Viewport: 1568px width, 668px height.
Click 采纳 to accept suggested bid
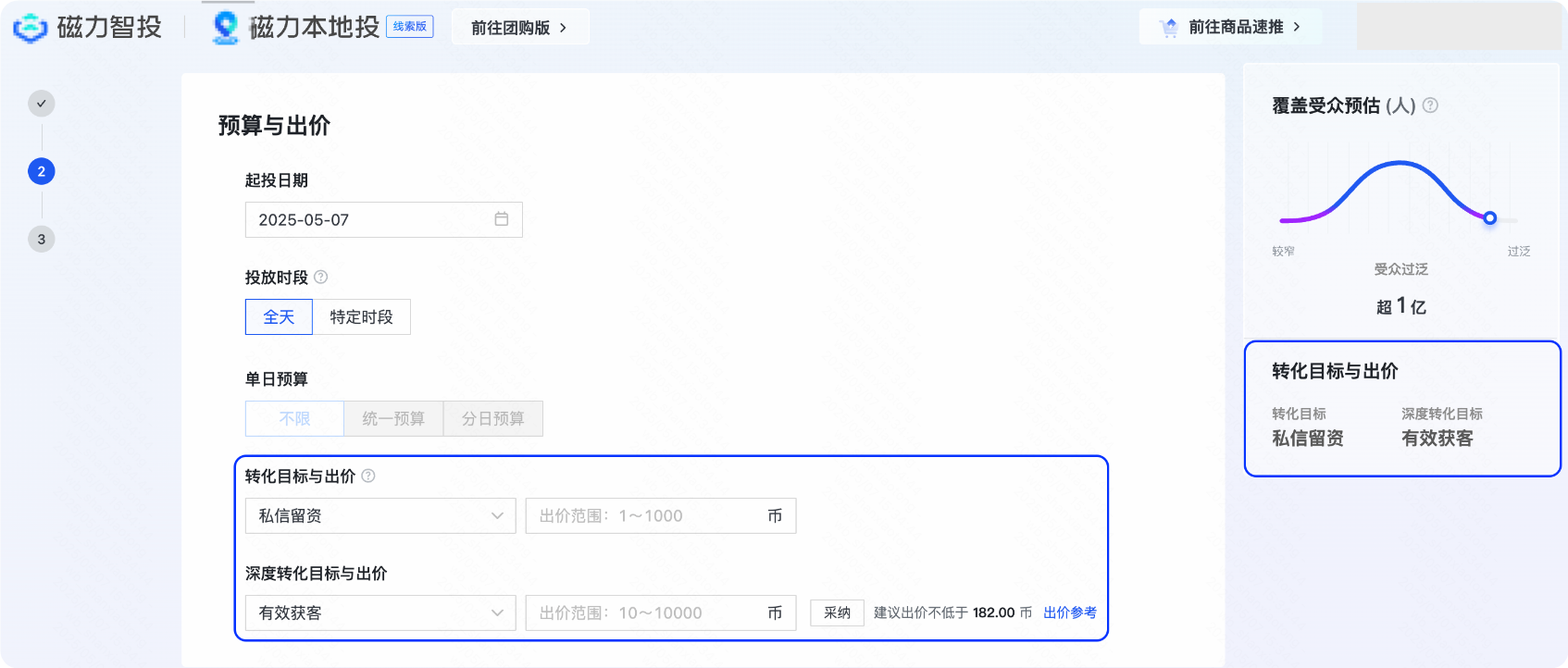point(838,612)
